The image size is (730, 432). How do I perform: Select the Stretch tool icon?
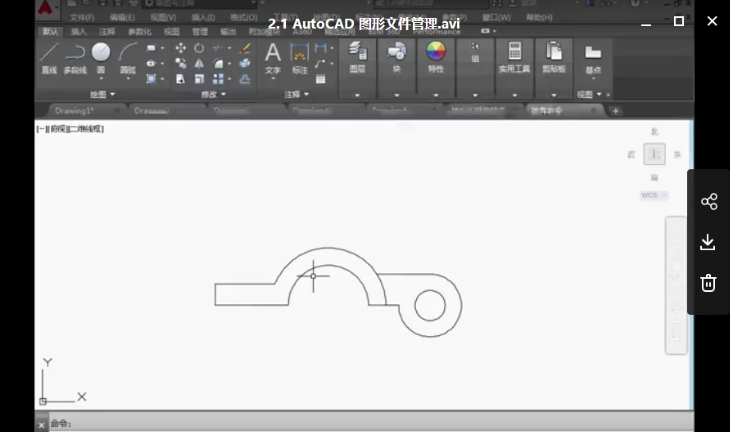click(180, 79)
